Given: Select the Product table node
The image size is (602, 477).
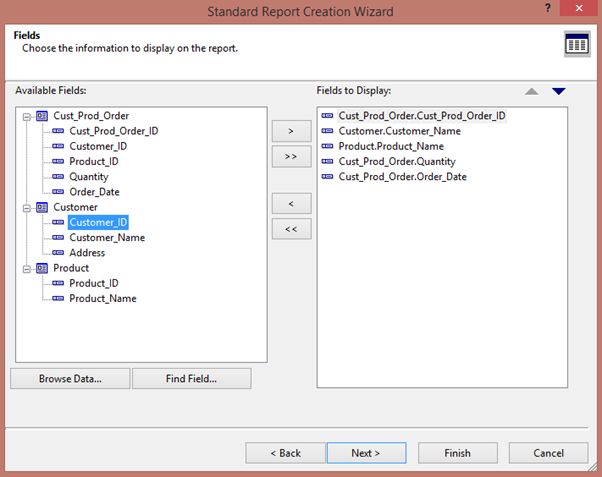Looking at the screenshot, I should click(71, 268).
